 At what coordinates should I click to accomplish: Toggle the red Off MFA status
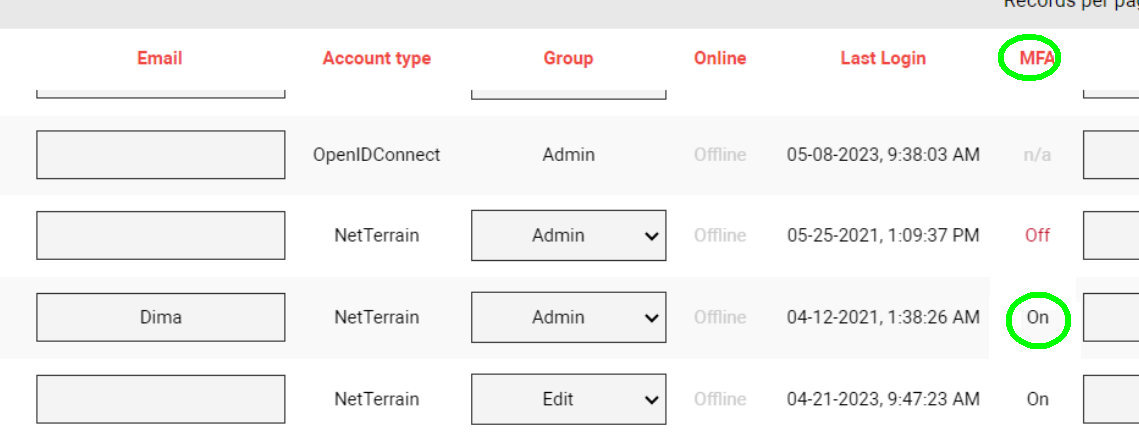click(1037, 236)
